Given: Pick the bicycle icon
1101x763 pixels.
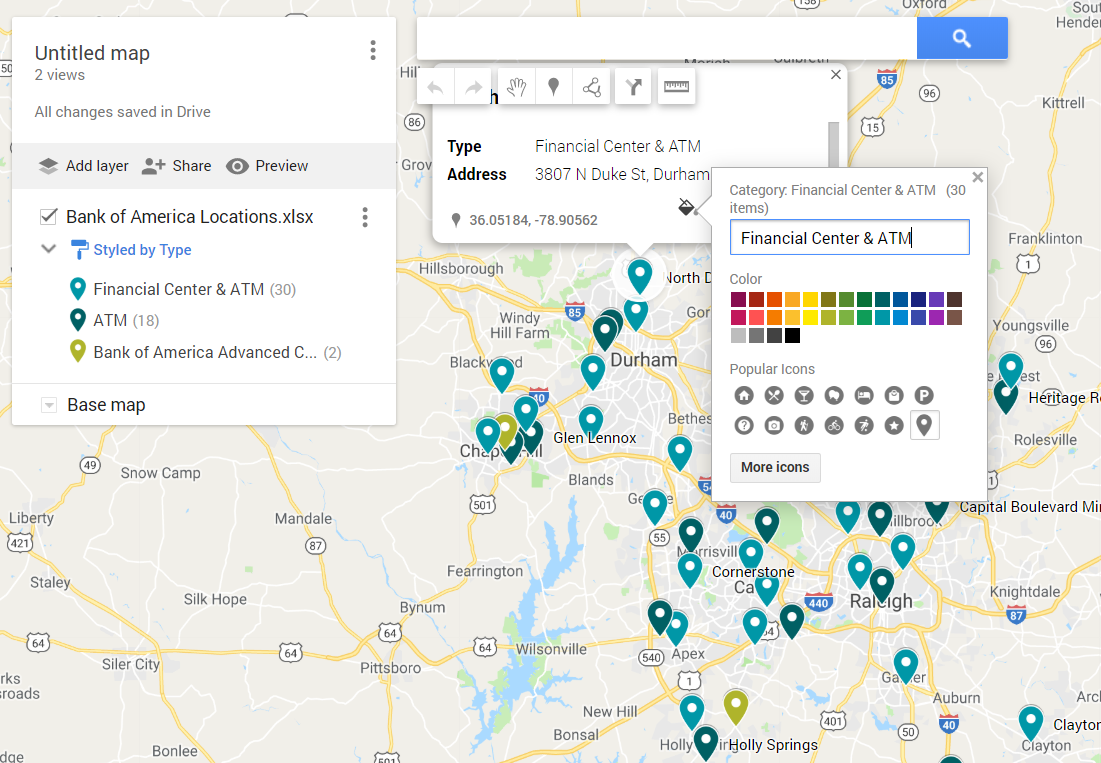Looking at the screenshot, I should tap(834, 425).
